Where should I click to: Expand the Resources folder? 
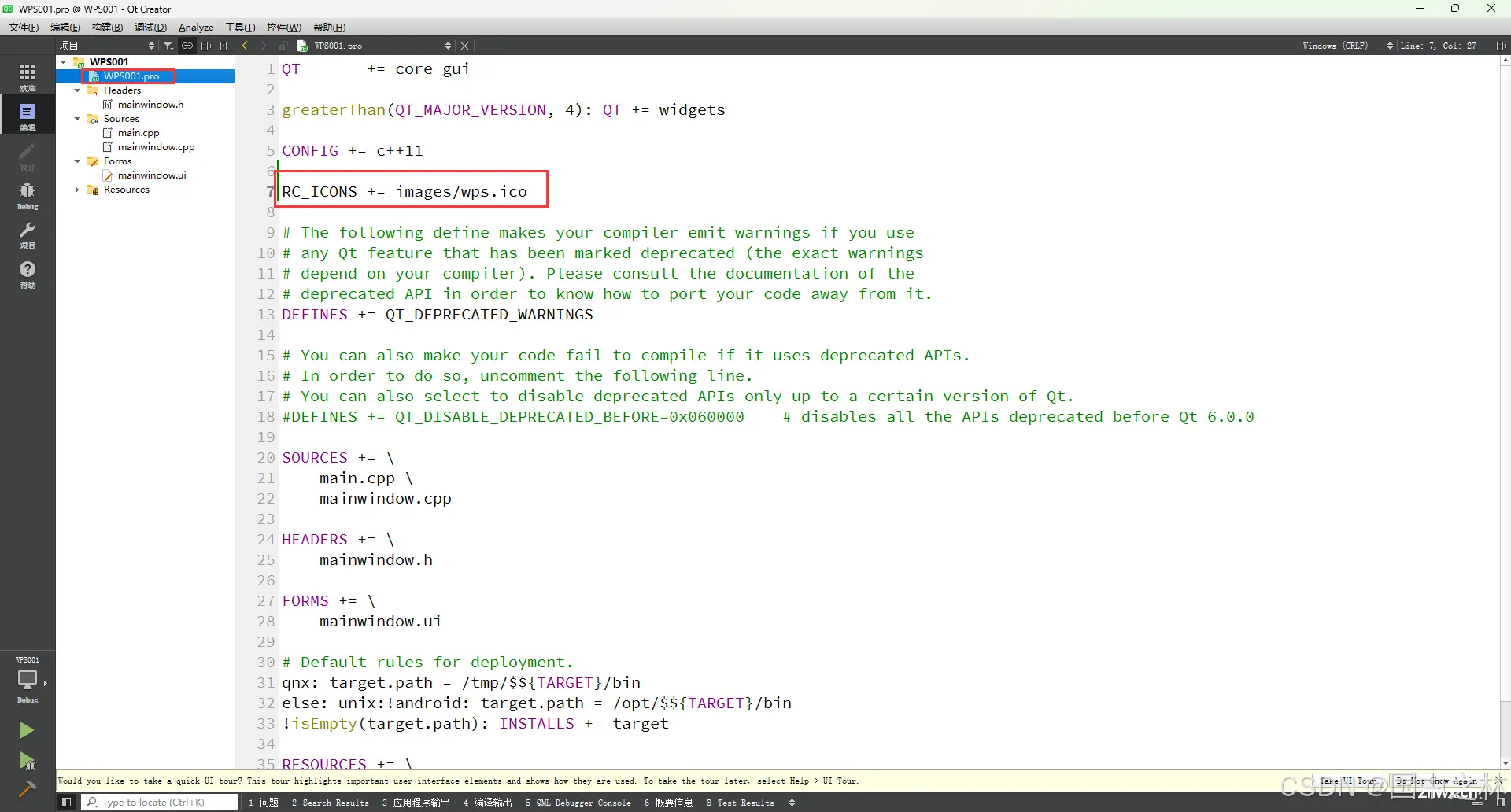pos(77,190)
